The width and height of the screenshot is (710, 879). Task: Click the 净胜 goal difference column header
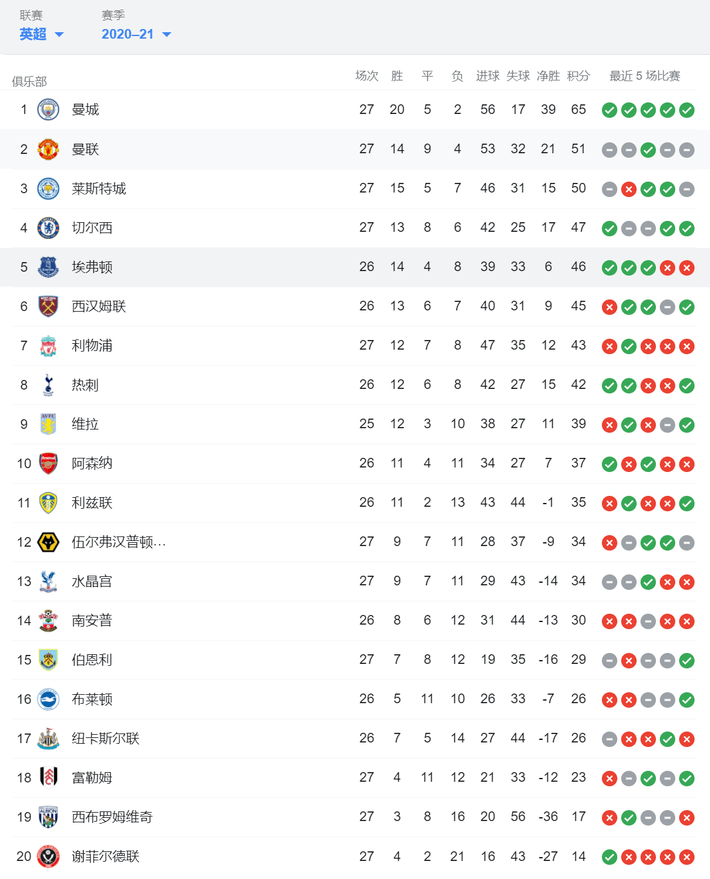click(x=548, y=76)
